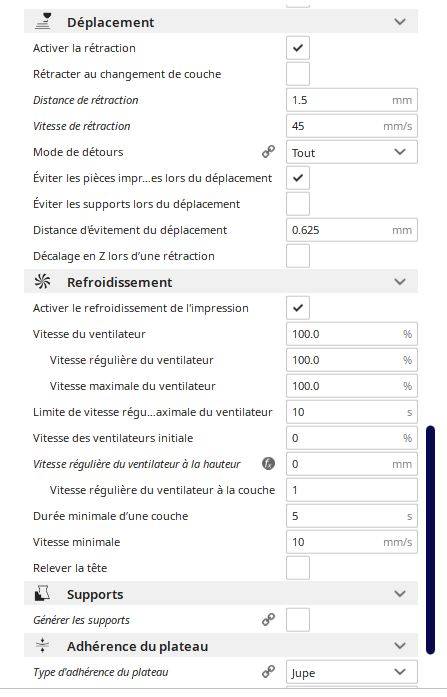Click the Déplacement travel section icon
Screen dimensions: 447x697
coord(43,21)
